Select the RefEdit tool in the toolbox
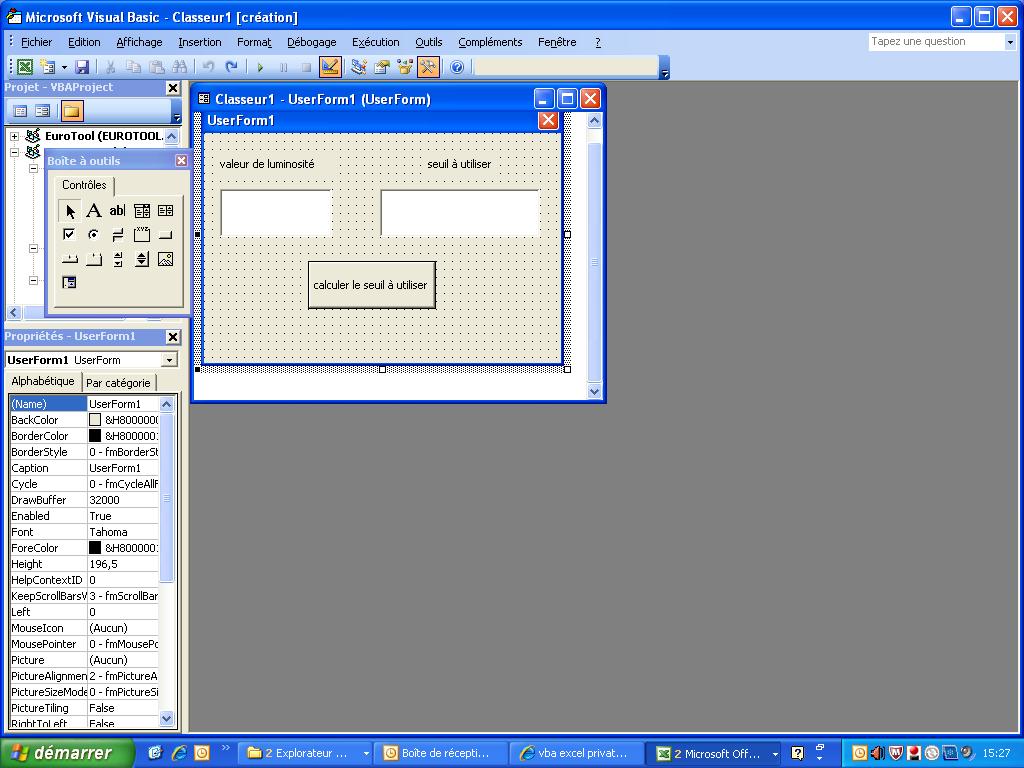1024x768 pixels. click(x=69, y=282)
